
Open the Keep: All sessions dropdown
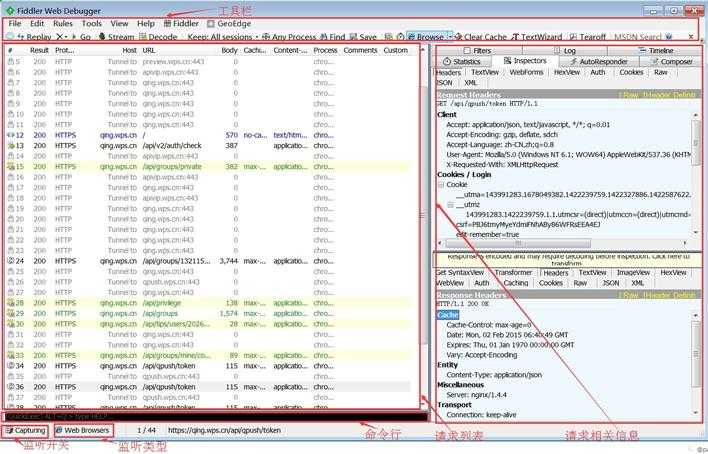tap(222, 37)
